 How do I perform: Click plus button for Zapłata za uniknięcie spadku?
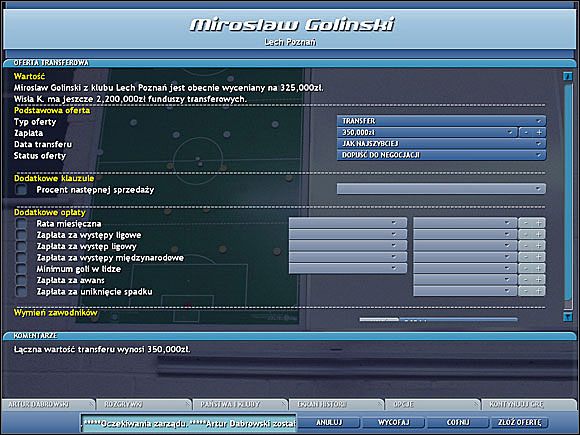point(539,291)
